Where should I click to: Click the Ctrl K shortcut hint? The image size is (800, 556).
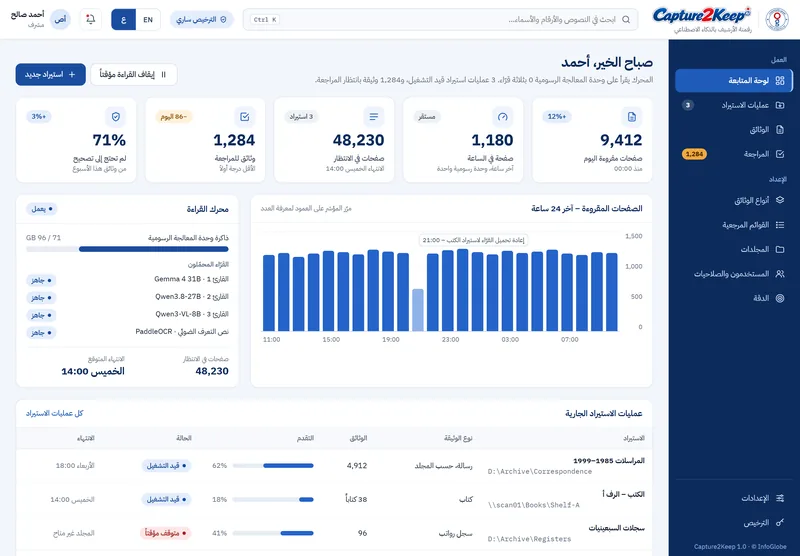click(x=265, y=19)
